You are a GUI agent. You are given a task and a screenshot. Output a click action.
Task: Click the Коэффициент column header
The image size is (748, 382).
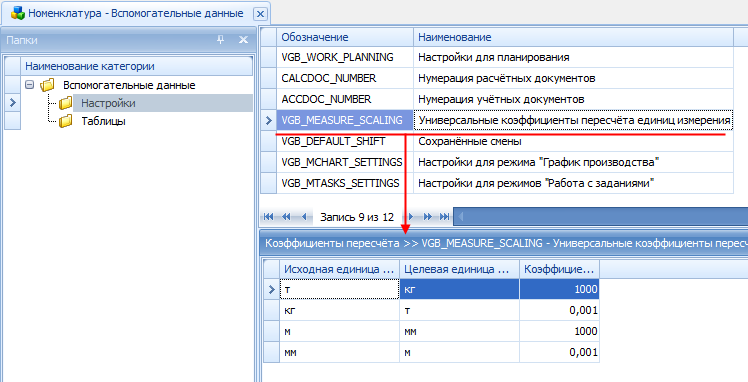(560, 269)
